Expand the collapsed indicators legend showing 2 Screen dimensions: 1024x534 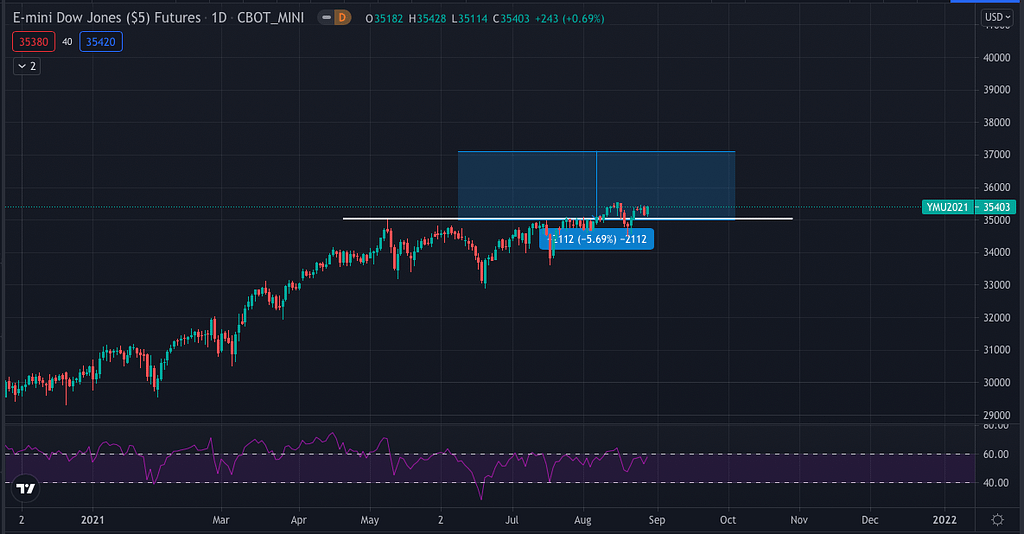[27, 66]
